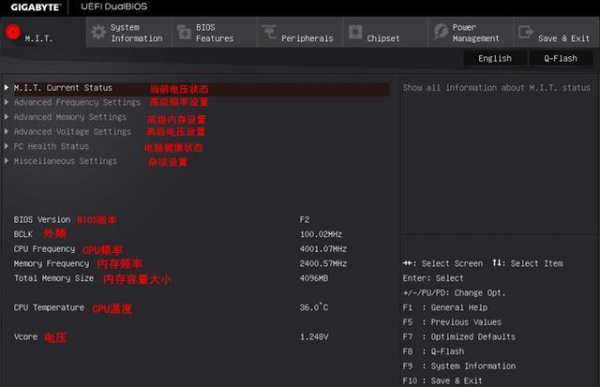Launch the Q-Flash utility button
The width and height of the screenshot is (600, 387).
(561, 58)
